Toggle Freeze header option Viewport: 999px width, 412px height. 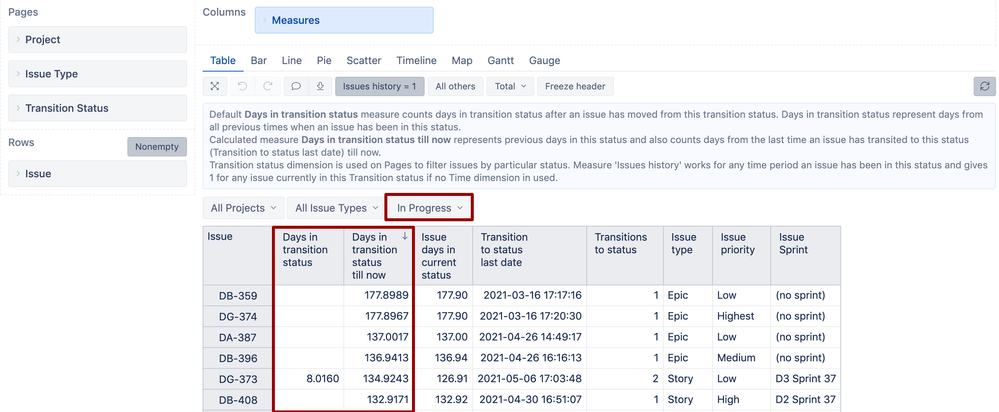point(575,87)
